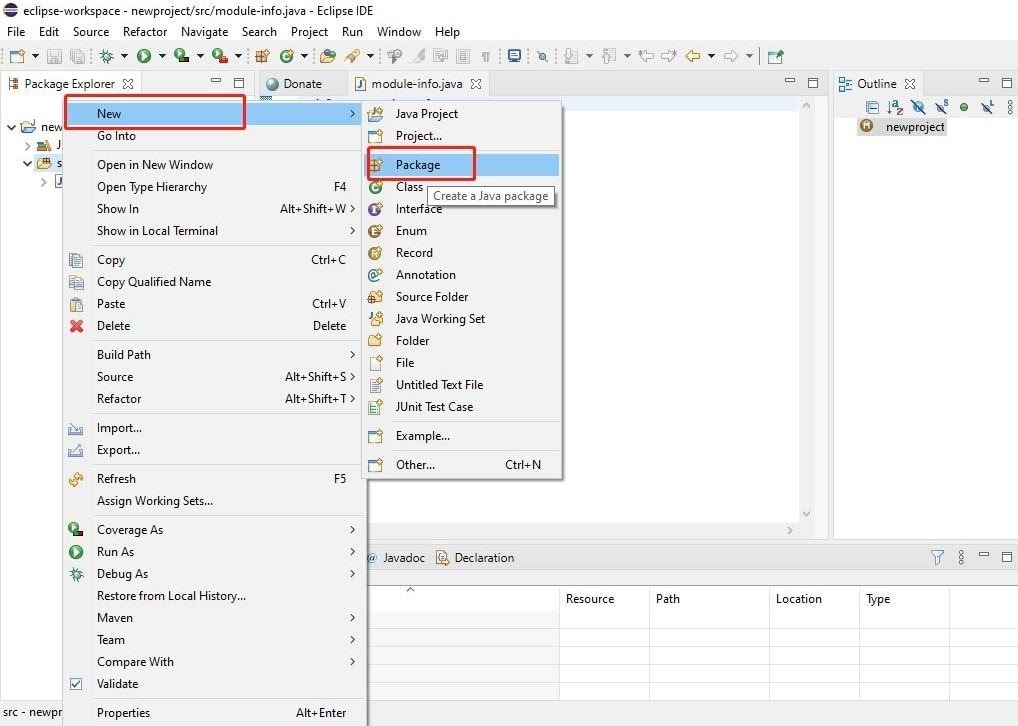The height and width of the screenshot is (726, 1018).
Task: Sort Outline members alphabetically
Action: (x=895, y=107)
